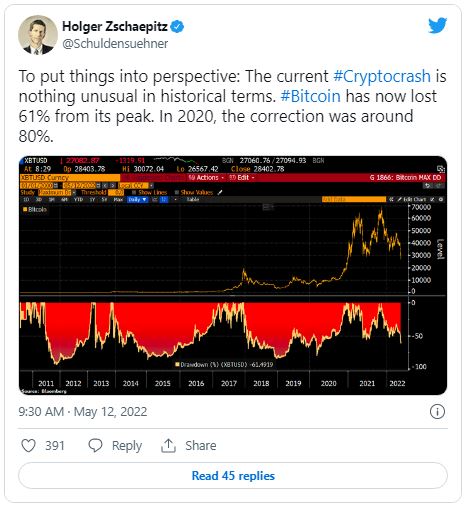Click the share upload arrow icon
Image resolution: width=468 pixels, height=510 pixels.
[168, 446]
